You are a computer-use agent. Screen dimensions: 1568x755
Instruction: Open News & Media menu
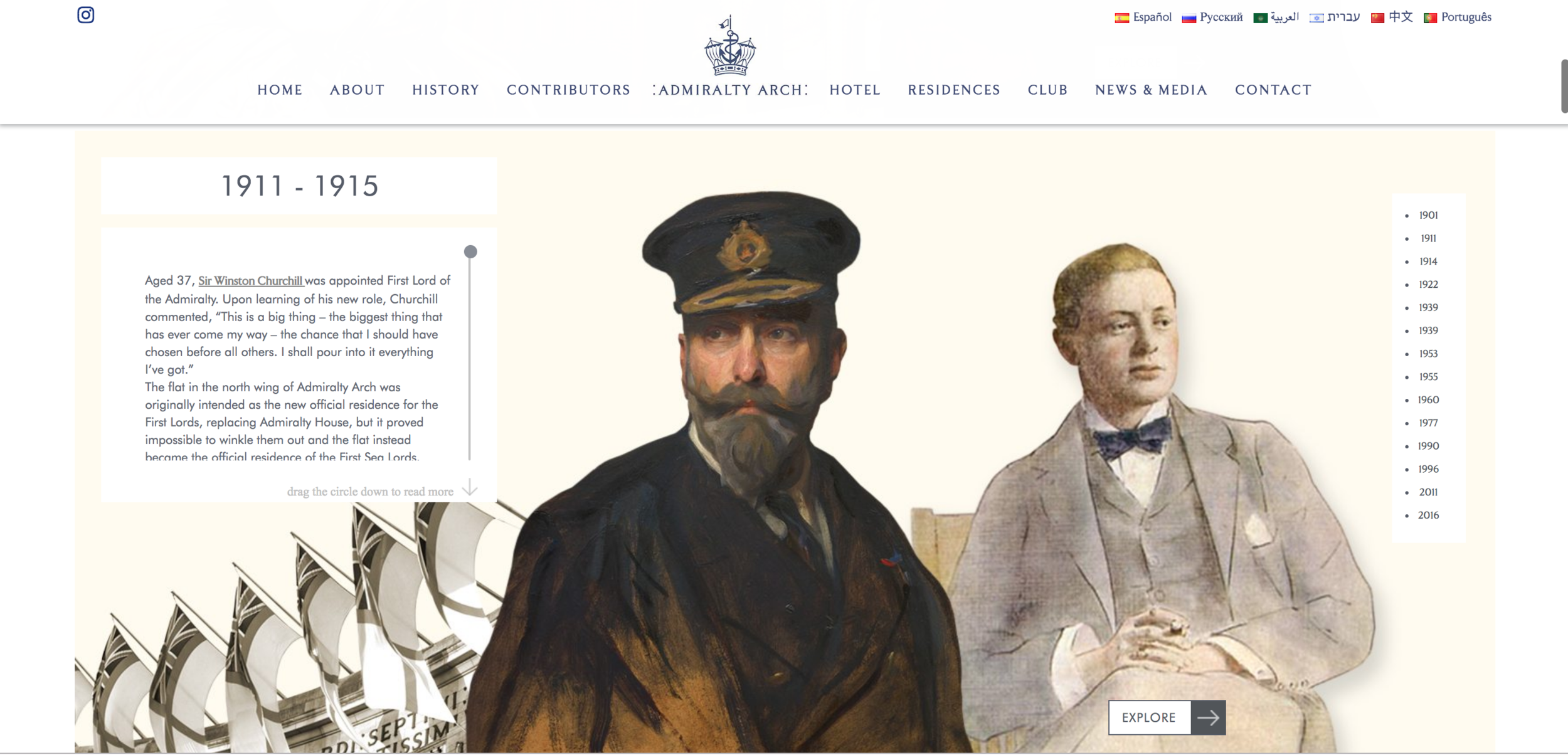(x=1151, y=90)
